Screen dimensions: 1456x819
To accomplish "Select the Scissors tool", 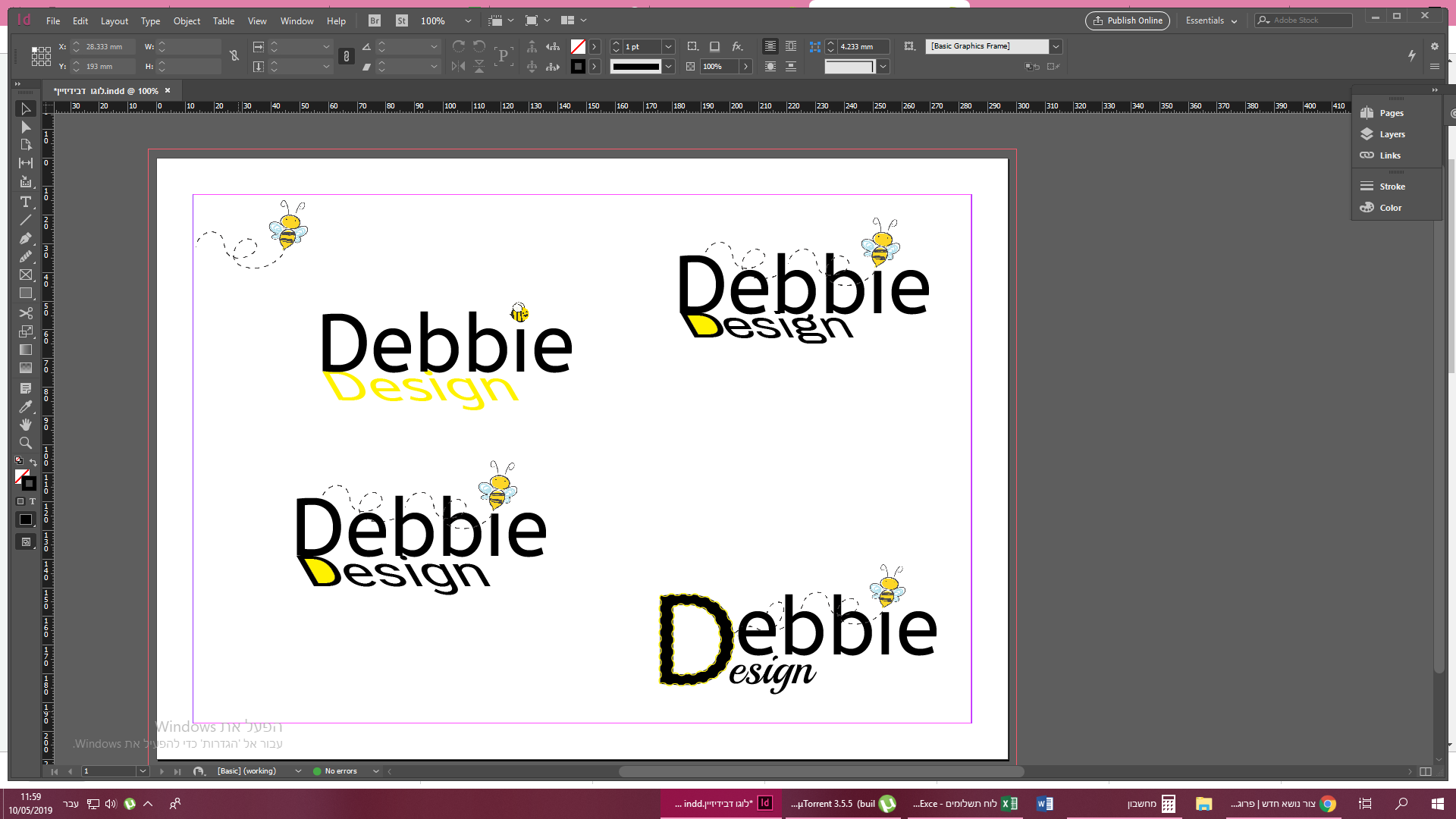I will 25,312.
